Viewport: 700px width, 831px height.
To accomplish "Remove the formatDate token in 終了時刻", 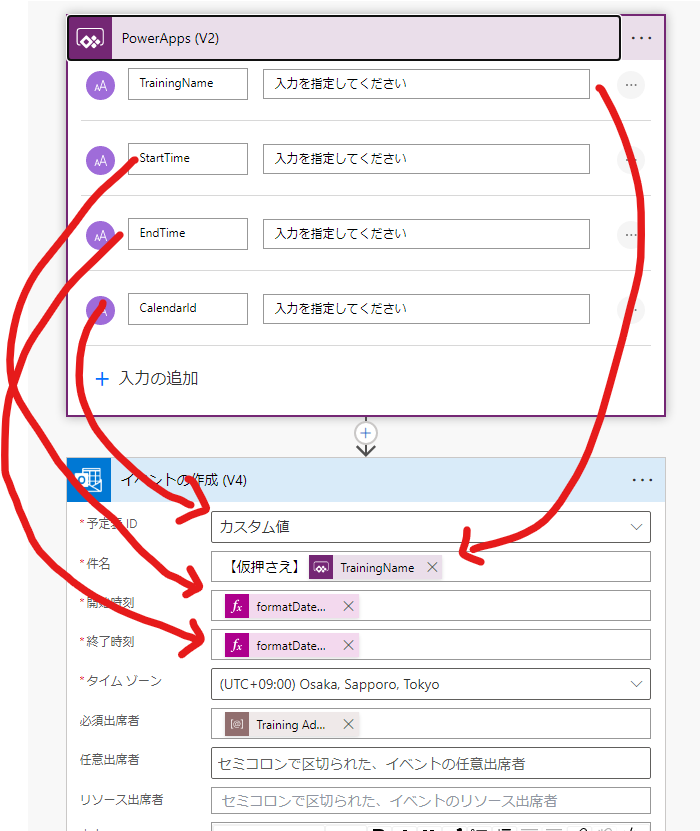I will coord(348,645).
